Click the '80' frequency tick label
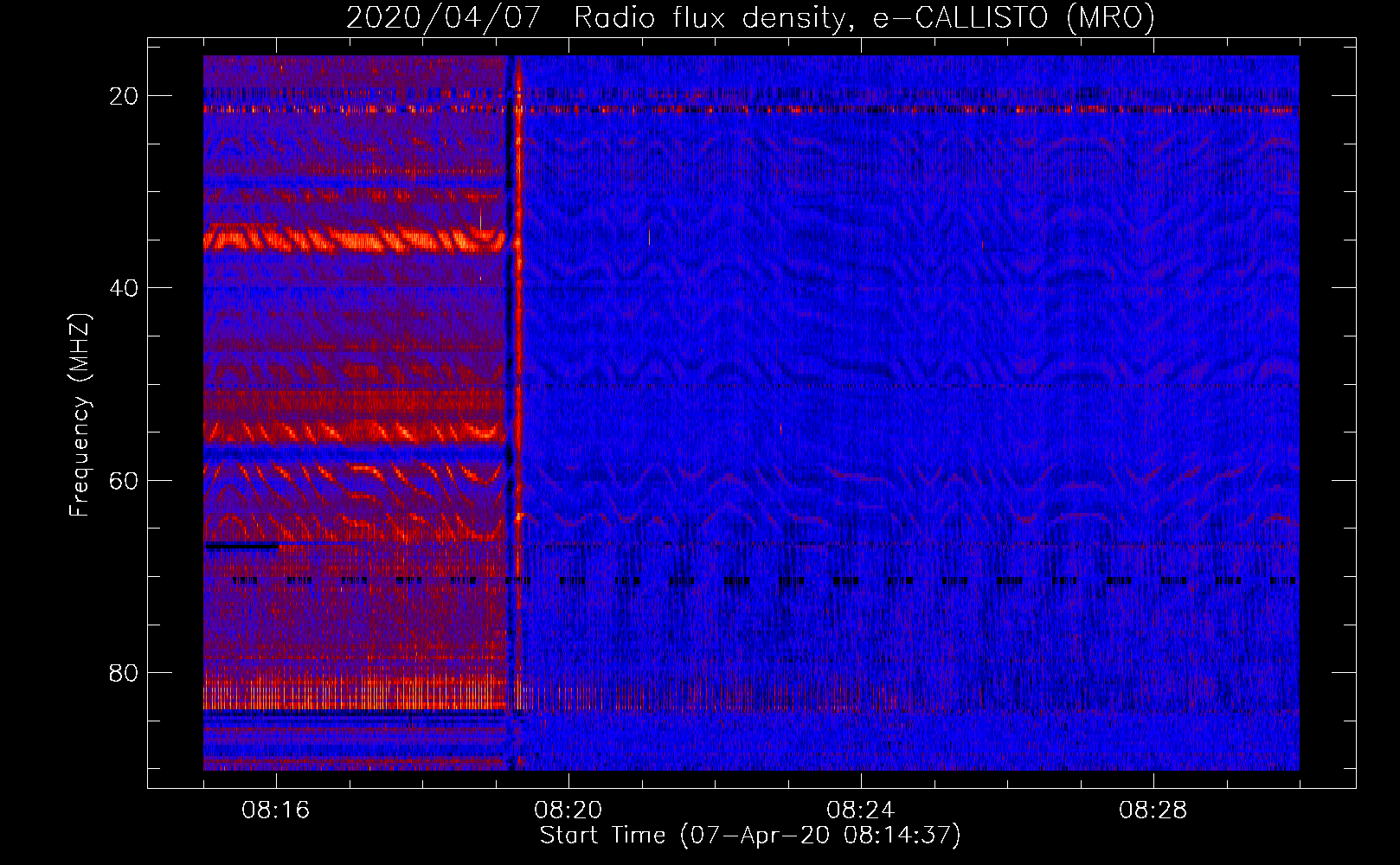 tap(124, 673)
